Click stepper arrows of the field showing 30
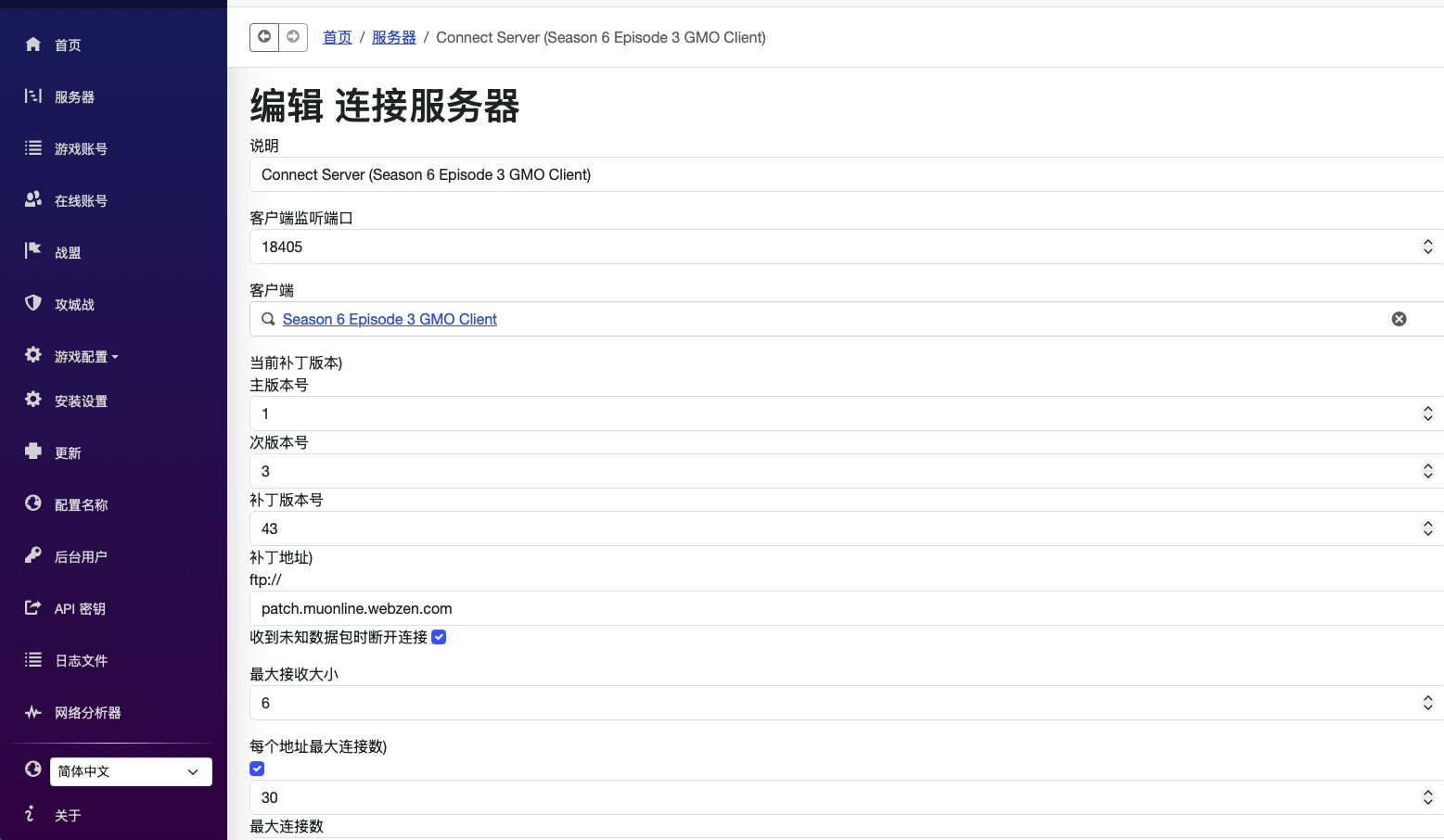Image resolution: width=1444 pixels, height=840 pixels. coord(1428,797)
